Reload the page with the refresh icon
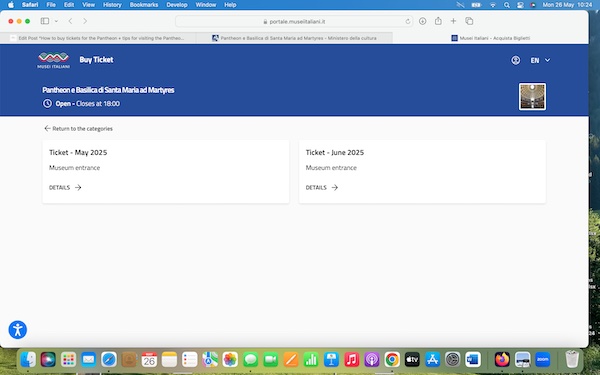The width and height of the screenshot is (600, 375). point(408,21)
